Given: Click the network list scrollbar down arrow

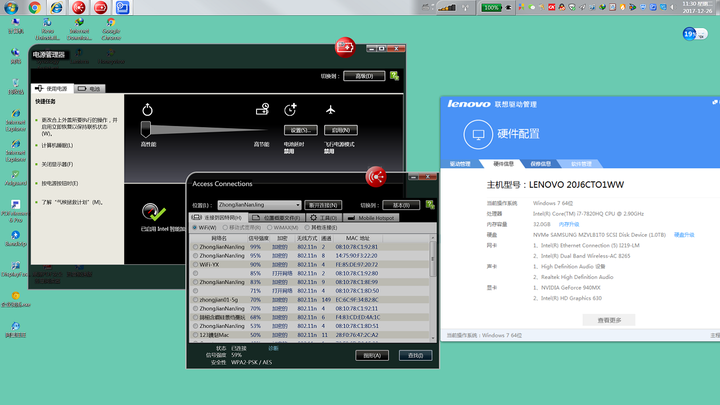Looking at the screenshot, I should (433, 338).
